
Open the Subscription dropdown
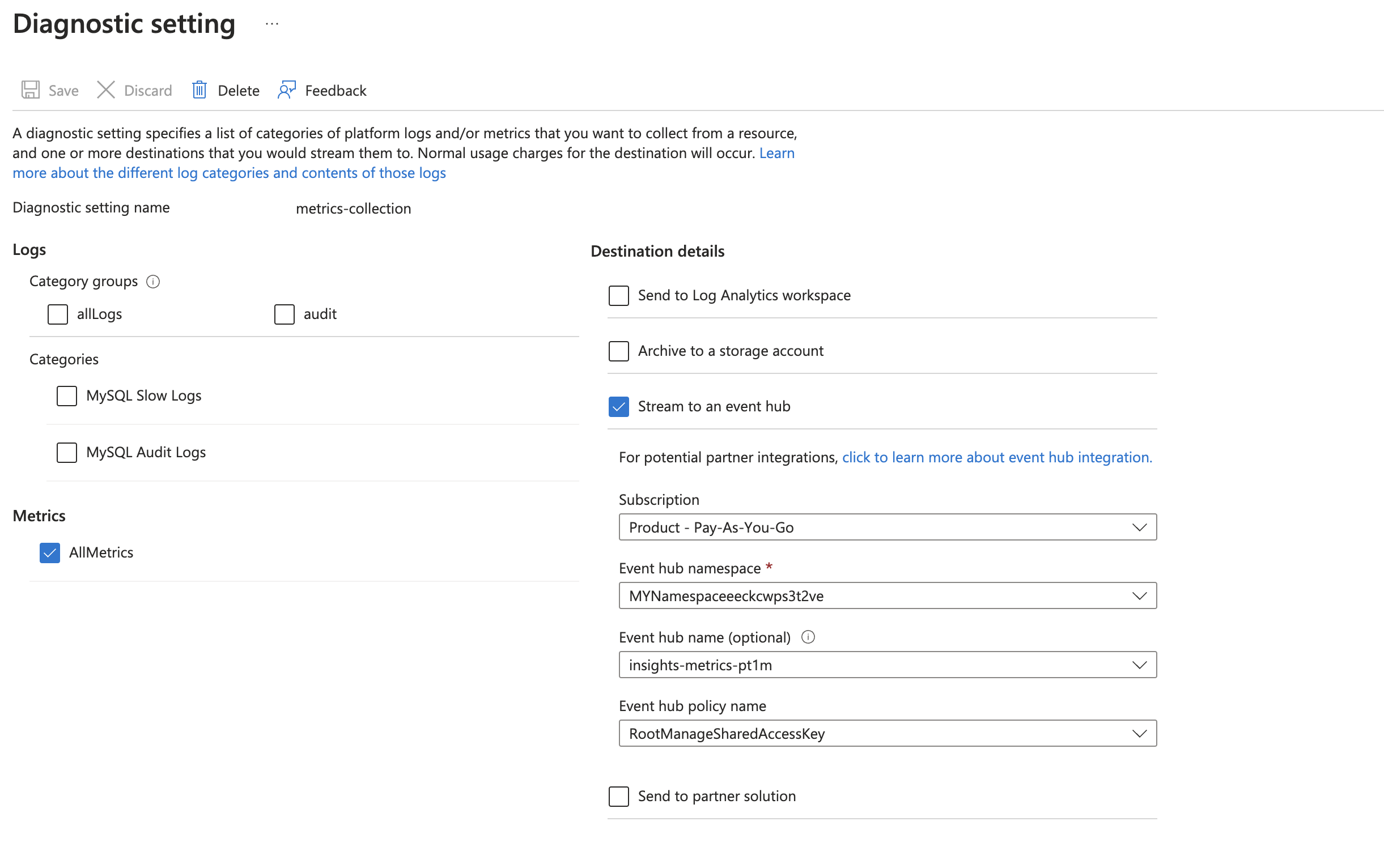tap(888, 527)
